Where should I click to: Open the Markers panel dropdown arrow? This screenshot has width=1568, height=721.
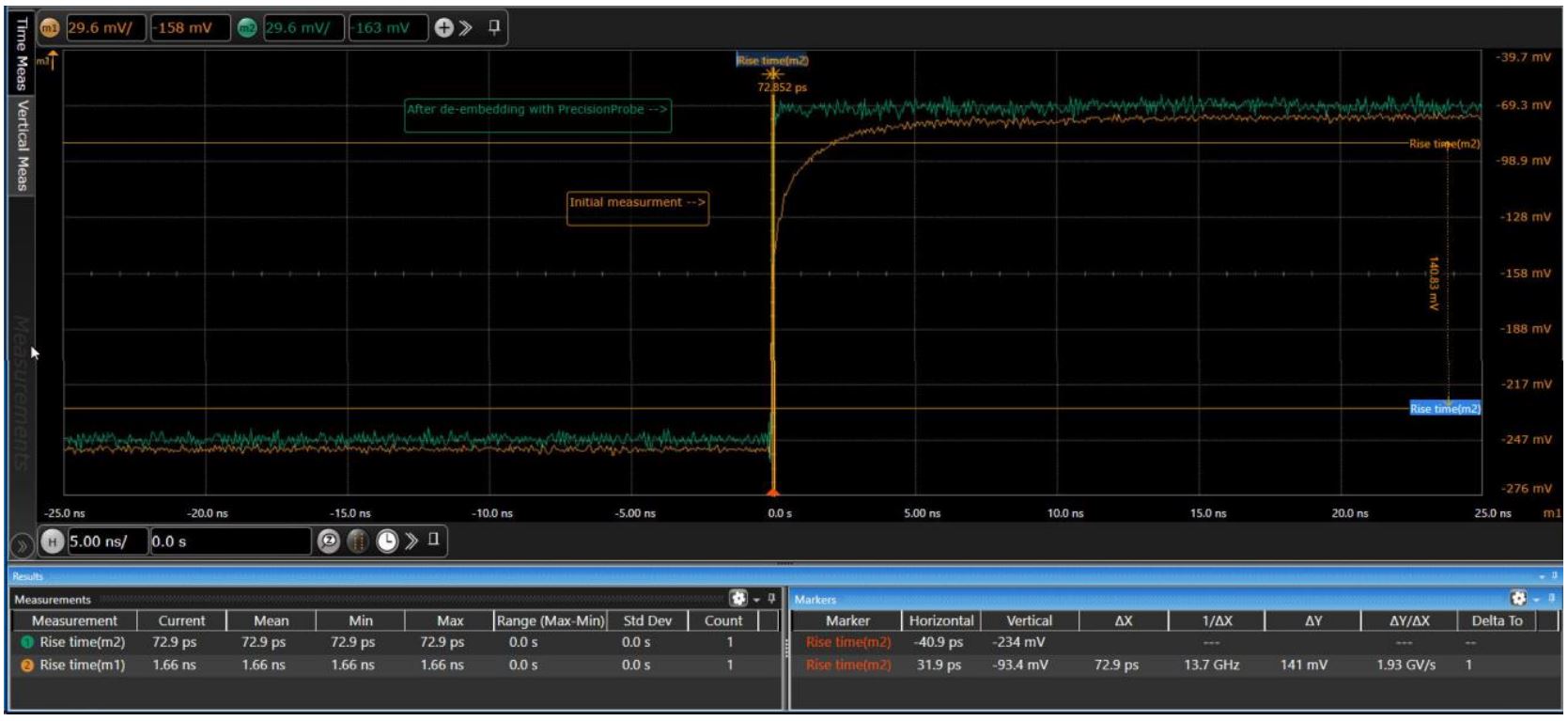tap(1536, 600)
